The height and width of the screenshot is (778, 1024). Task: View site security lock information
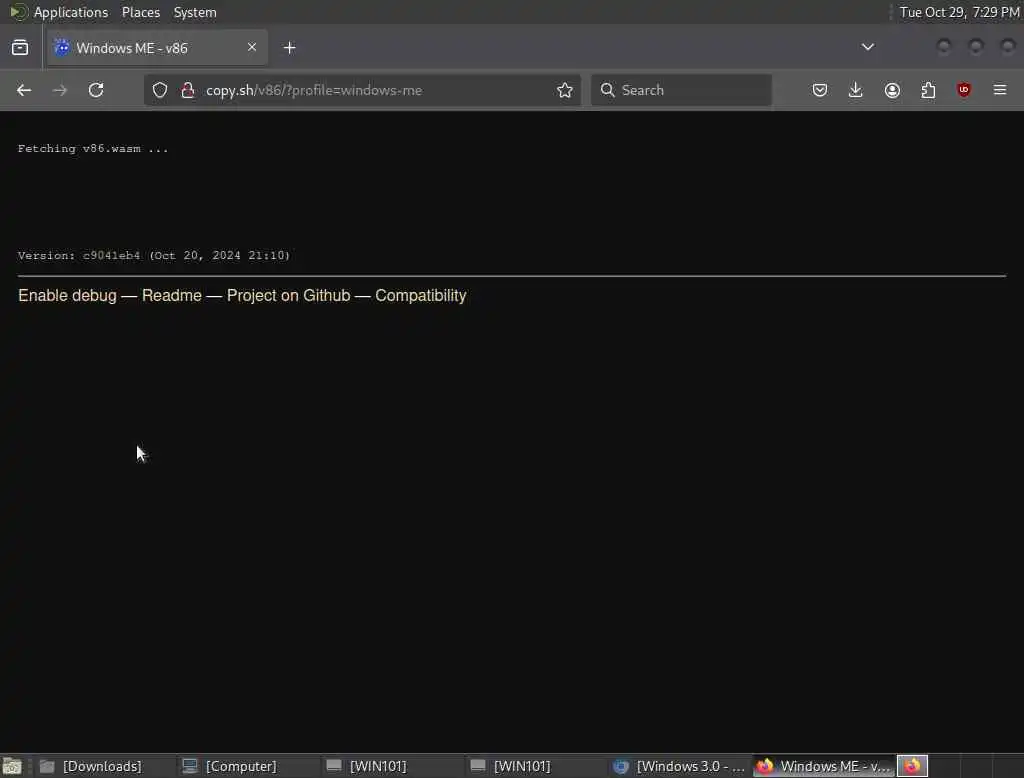tap(188, 90)
